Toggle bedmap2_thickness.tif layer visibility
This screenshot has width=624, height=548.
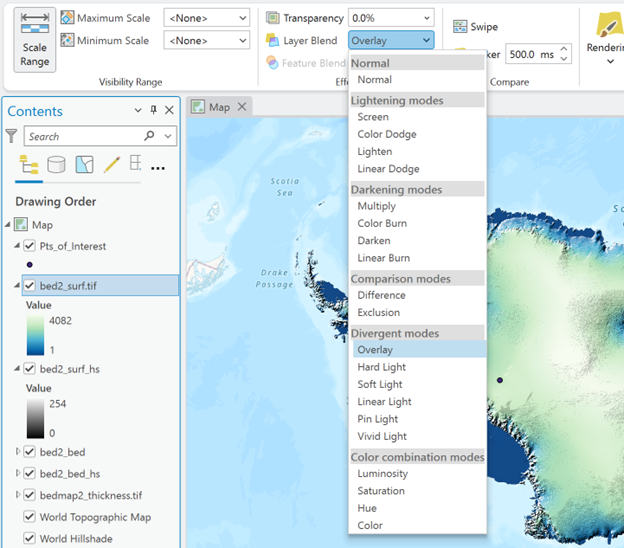pos(29,495)
